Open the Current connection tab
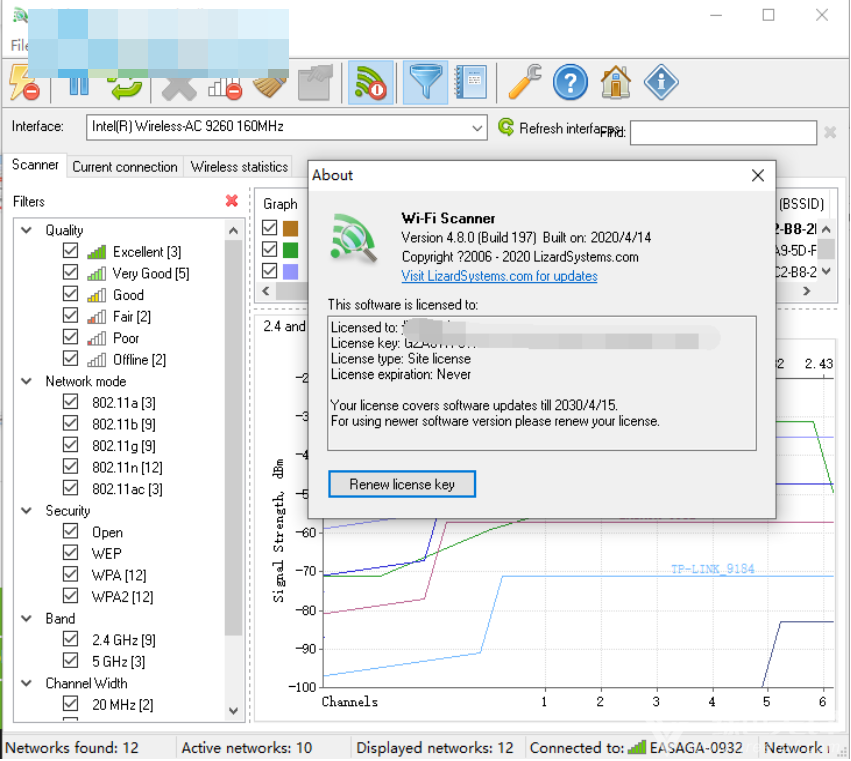Image resolution: width=851 pixels, height=761 pixels. pos(125,167)
